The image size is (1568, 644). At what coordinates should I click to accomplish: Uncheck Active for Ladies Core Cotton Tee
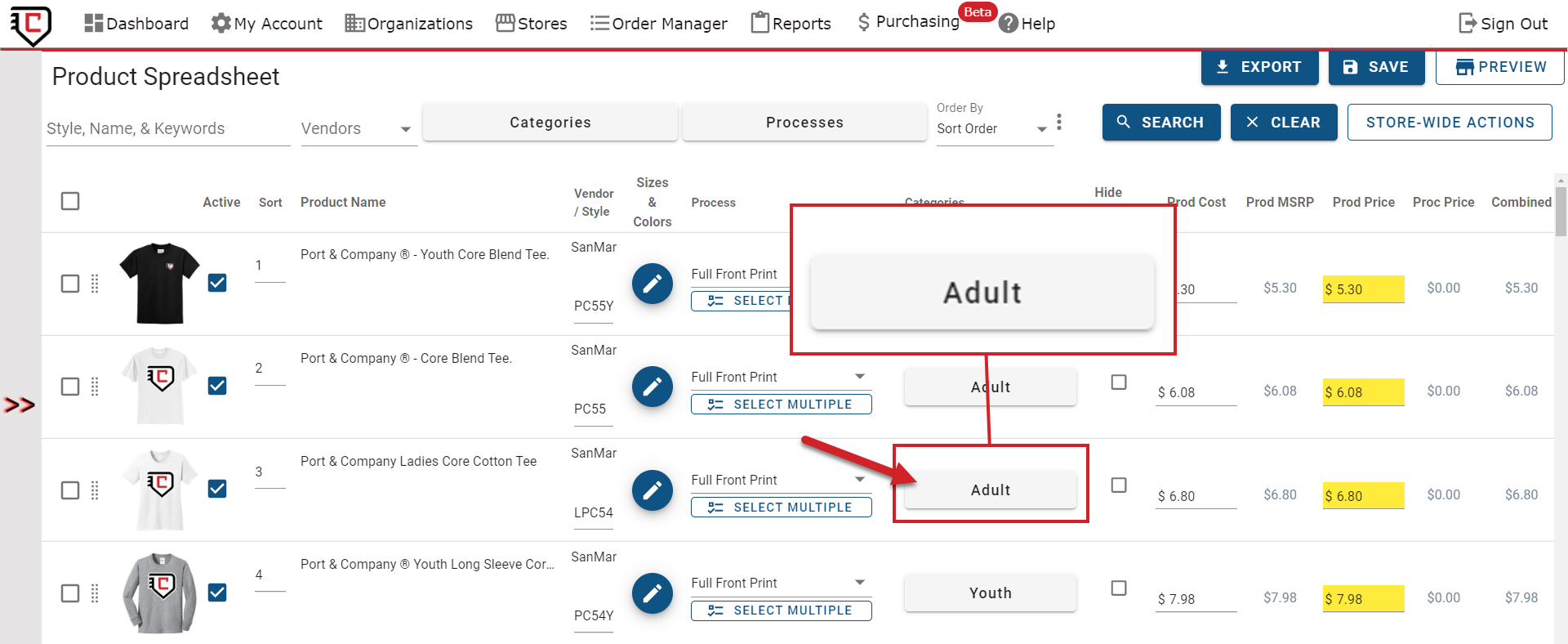217,489
